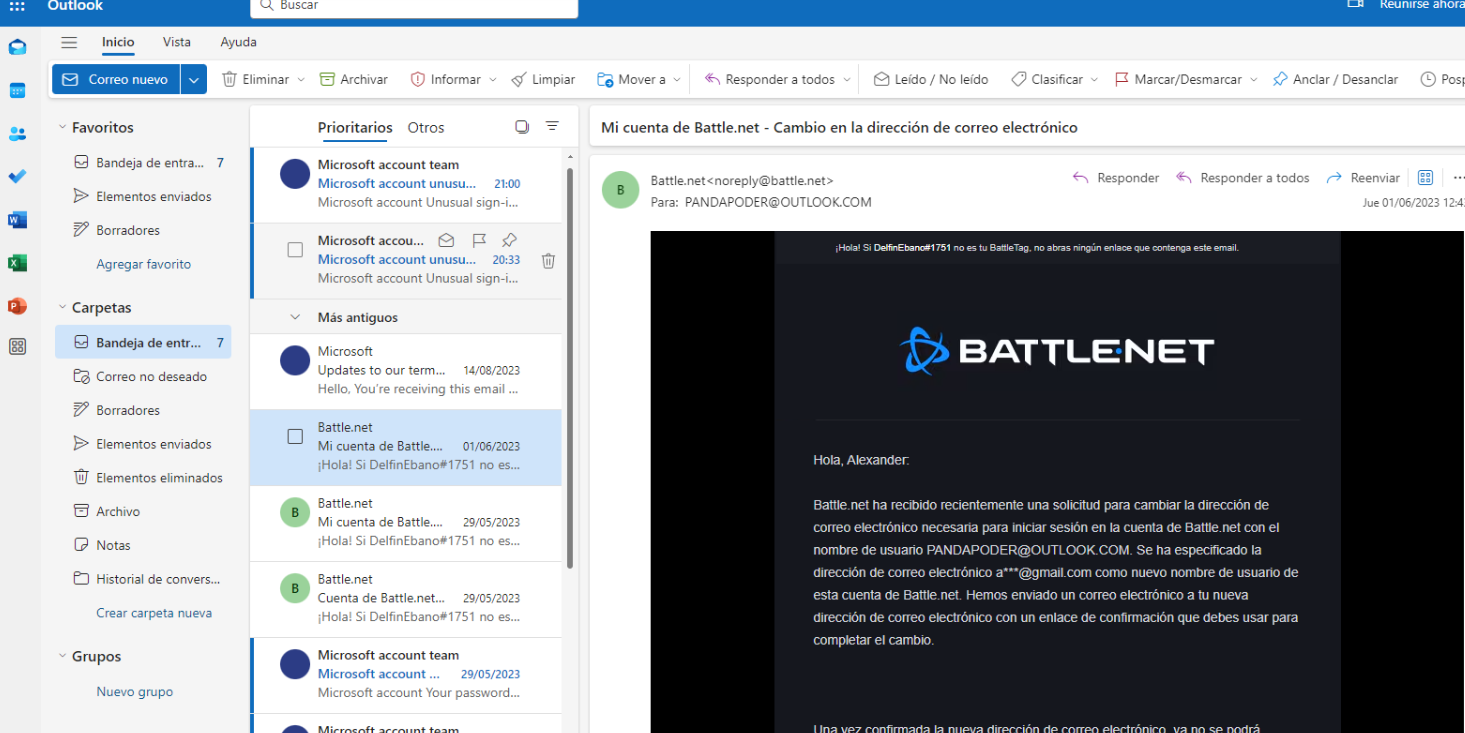Open the Eliminar dropdown arrow
Viewport: 1465px width, 733px height.
pos(300,79)
